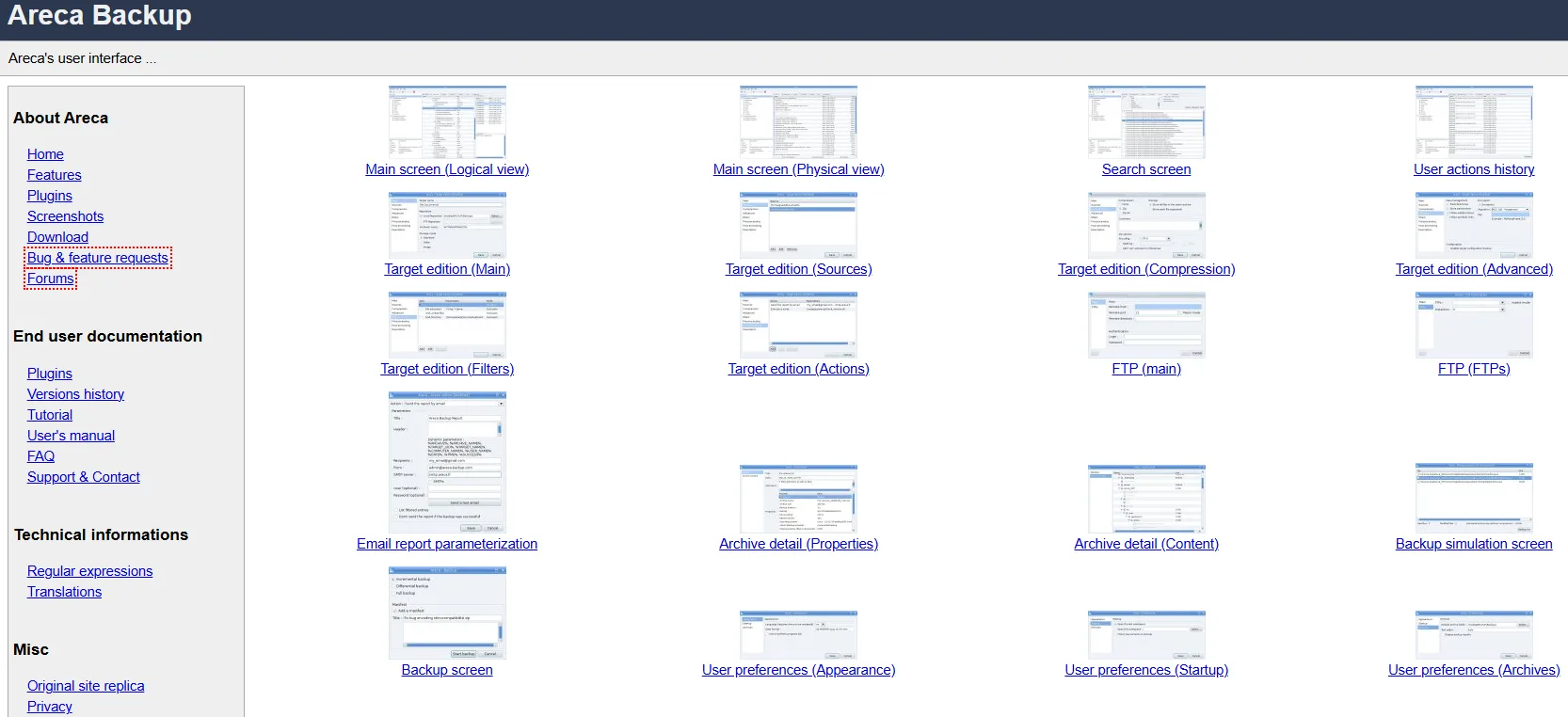Open the Target edition (Filters) thumbnail

click(447, 325)
